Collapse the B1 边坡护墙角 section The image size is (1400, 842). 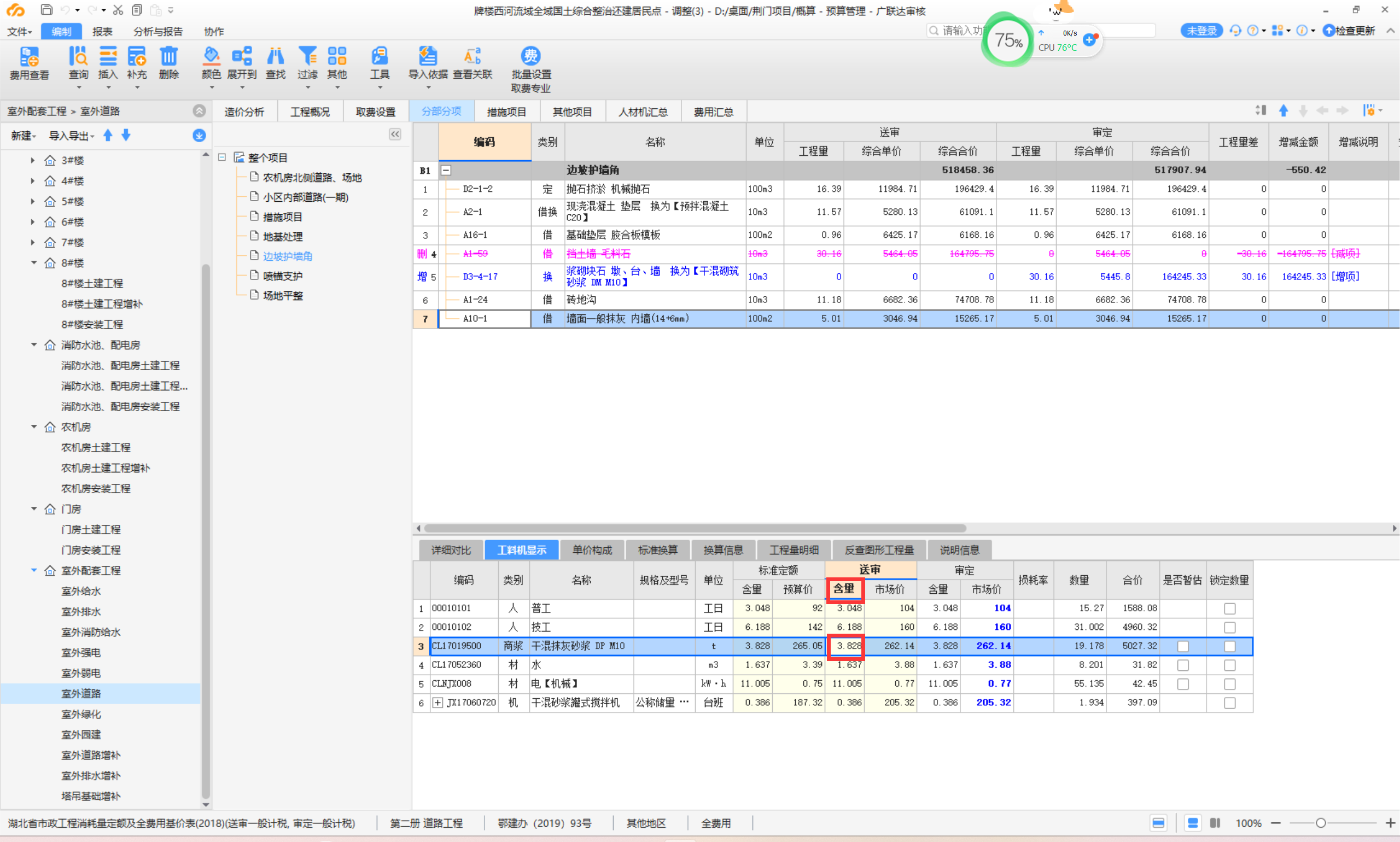point(446,169)
